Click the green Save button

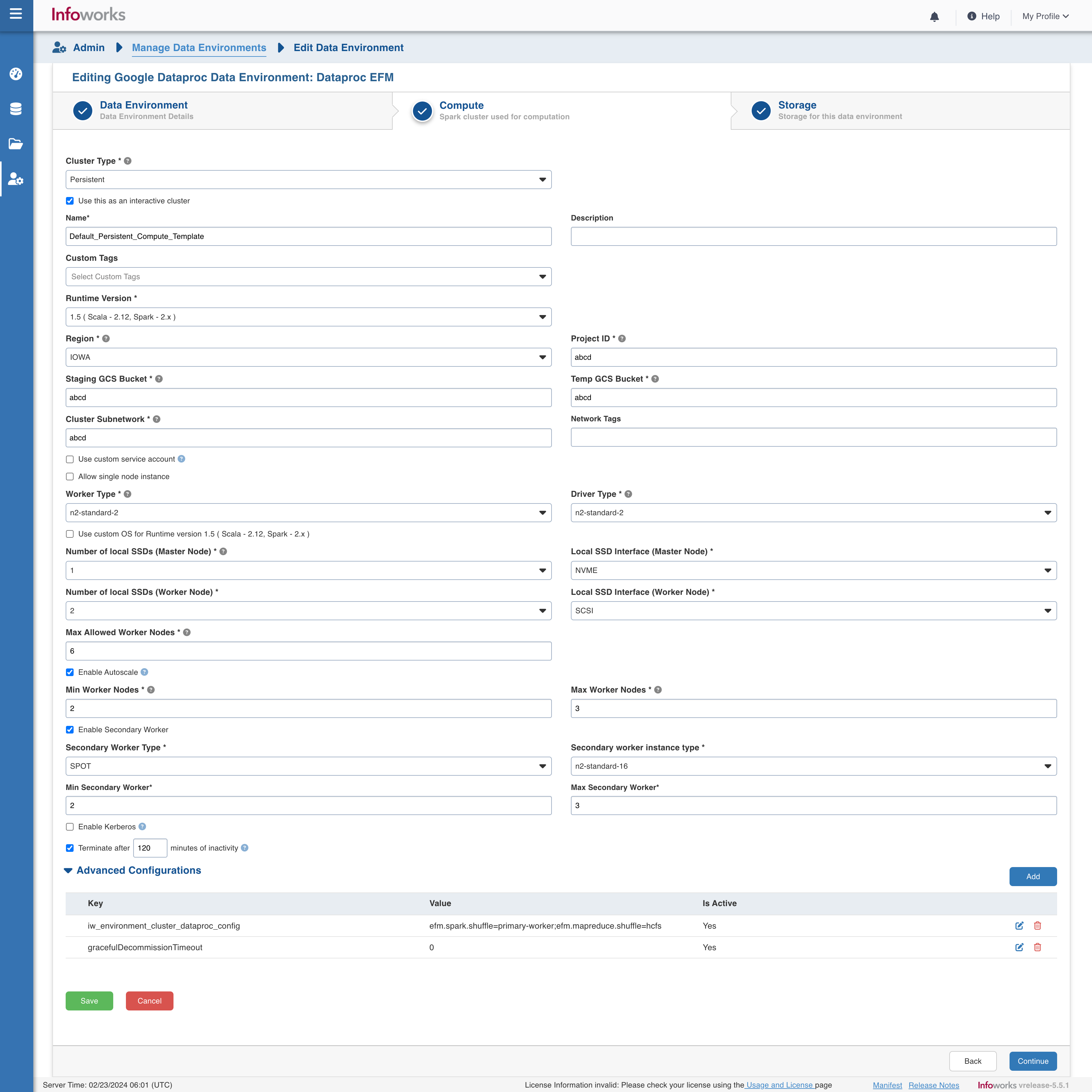tap(89, 1002)
